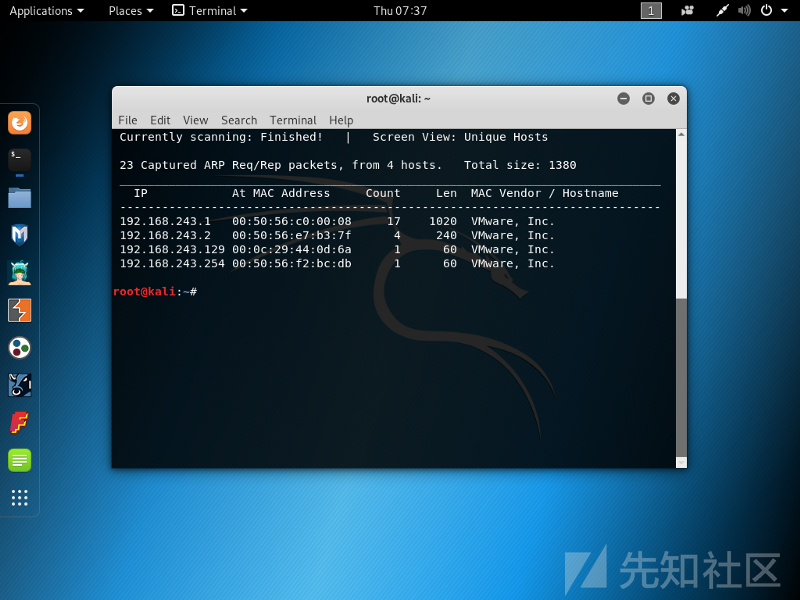The height and width of the screenshot is (600, 800).
Task: Open the Places menu
Action: [x=131, y=11]
